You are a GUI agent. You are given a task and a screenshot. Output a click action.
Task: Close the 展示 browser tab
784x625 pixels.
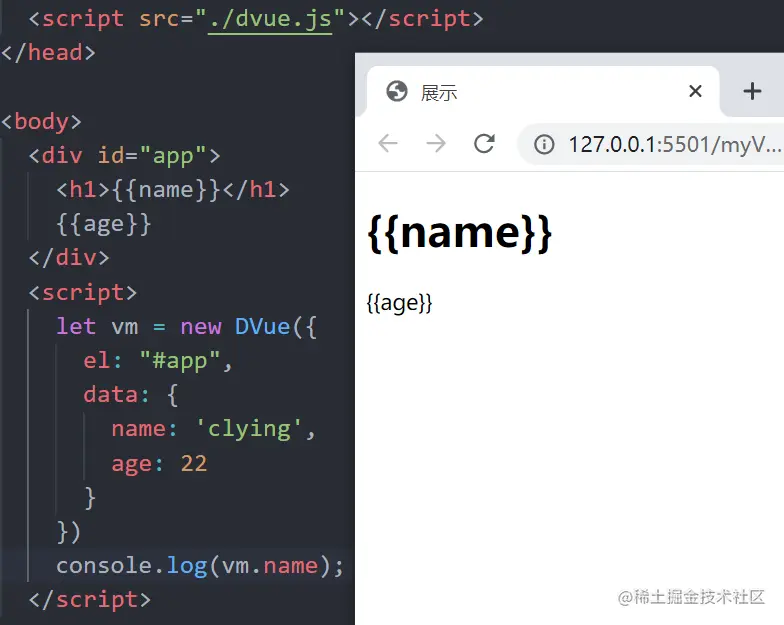(x=695, y=91)
